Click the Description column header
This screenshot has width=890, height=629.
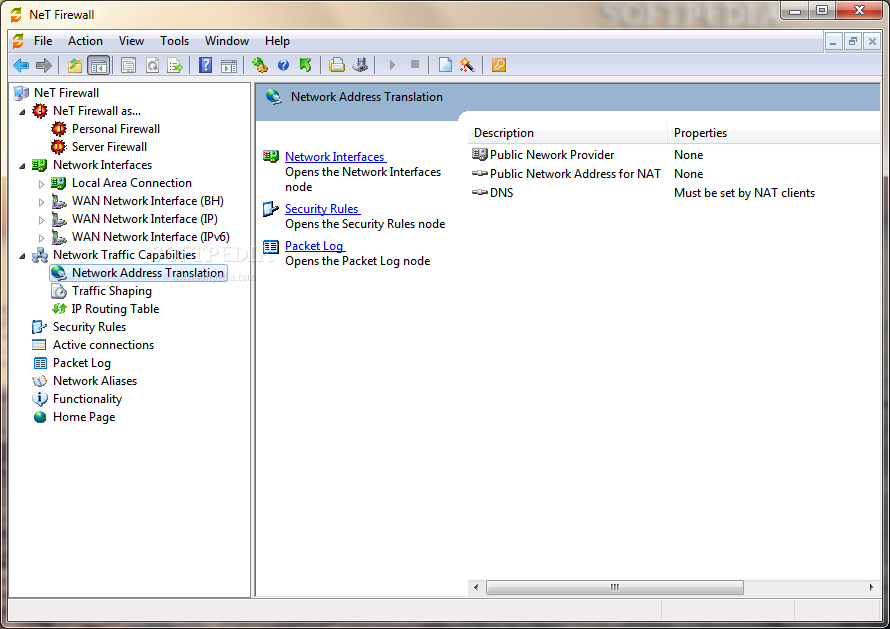(568, 133)
